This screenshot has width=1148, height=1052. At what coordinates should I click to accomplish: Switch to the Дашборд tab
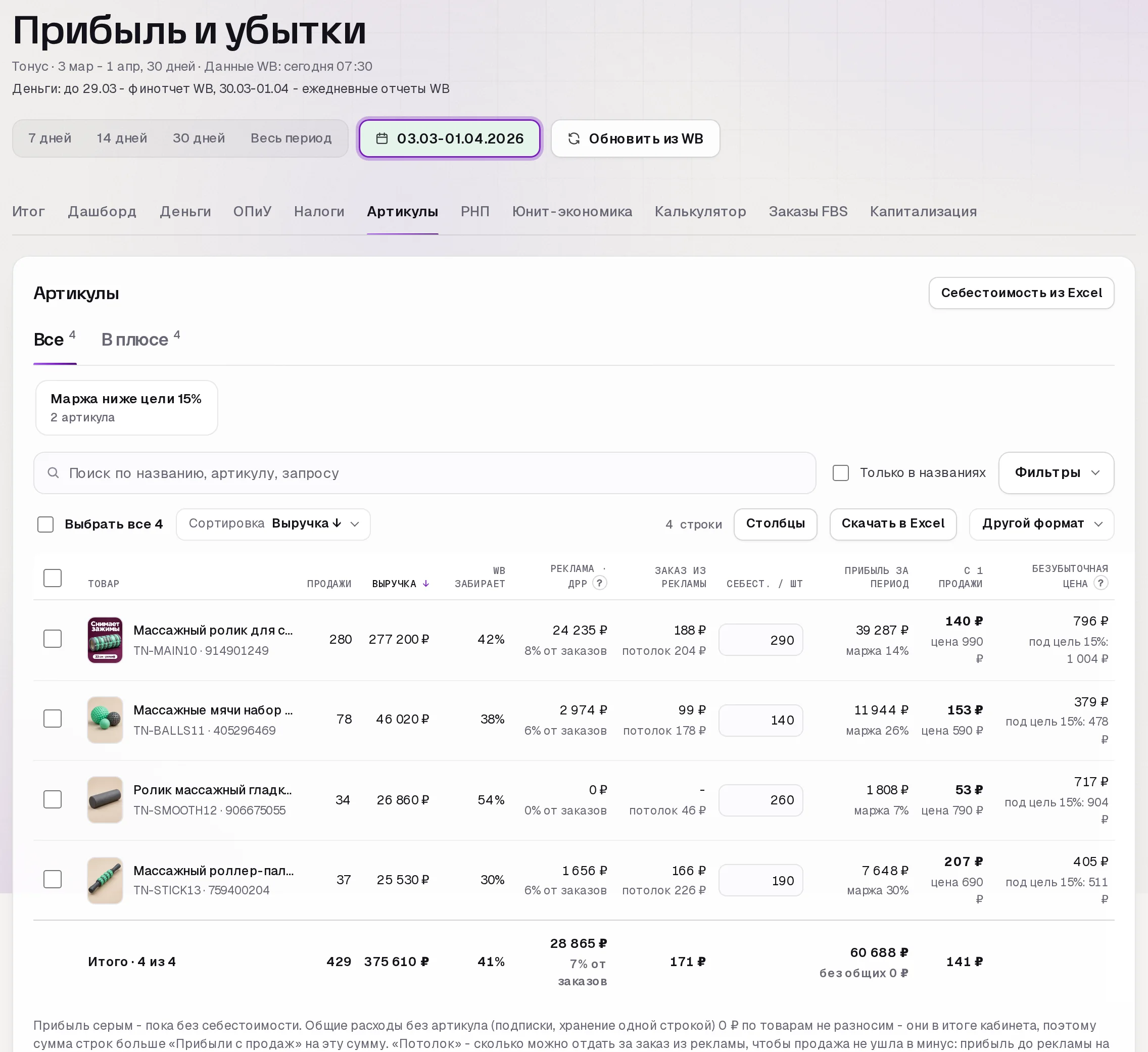pyautogui.click(x=102, y=211)
